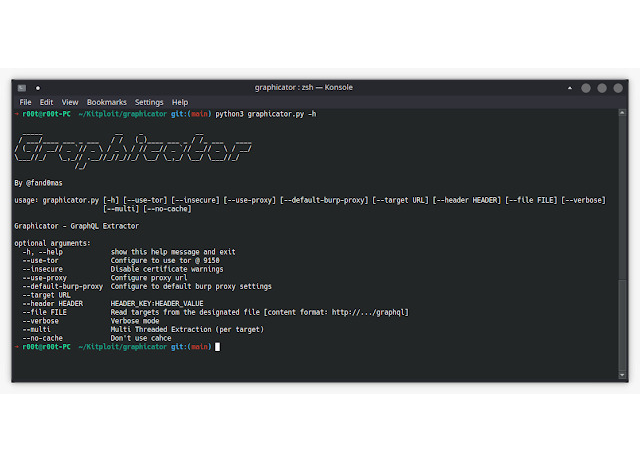The height and width of the screenshot is (462, 640).
Task: Close the graphicator Konsole window
Action: (x=618, y=88)
